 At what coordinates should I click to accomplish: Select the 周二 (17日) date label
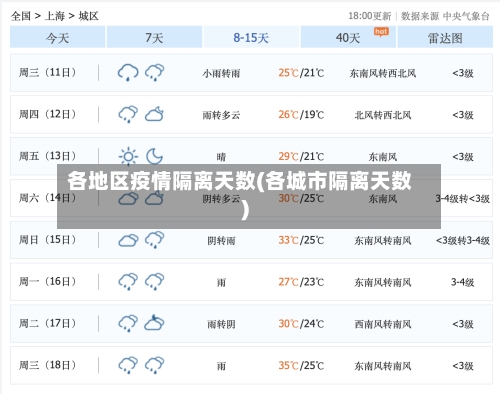tap(47, 323)
